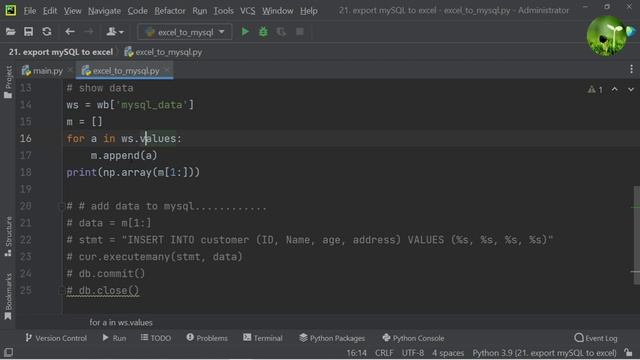Click the print statement on line 18
The height and width of the screenshot is (360, 640).
133,172
